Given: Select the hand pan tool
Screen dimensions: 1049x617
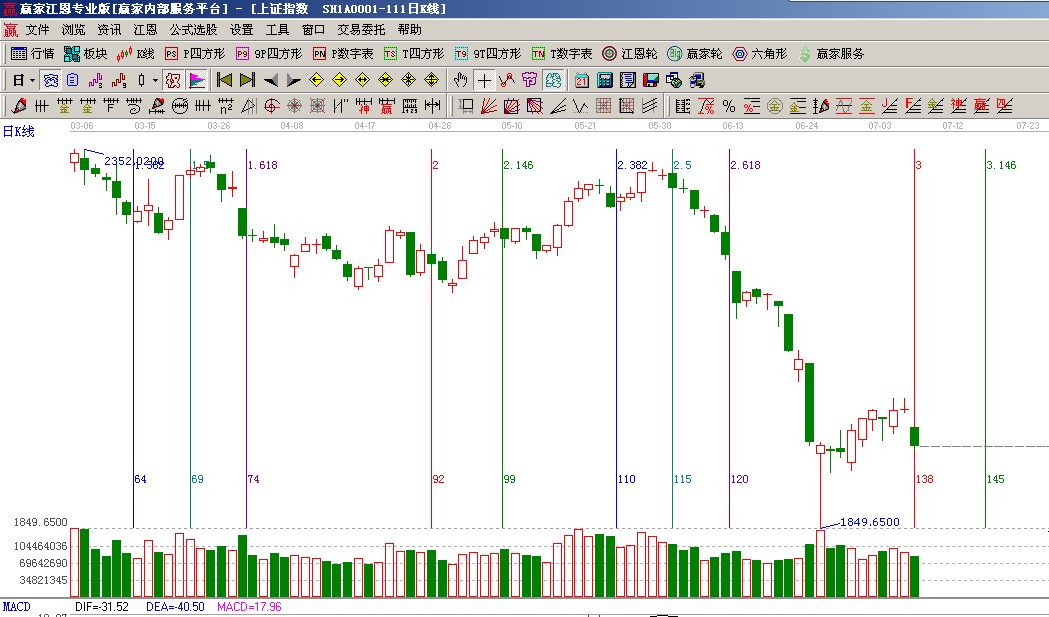Looking at the screenshot, I should 460,80.
